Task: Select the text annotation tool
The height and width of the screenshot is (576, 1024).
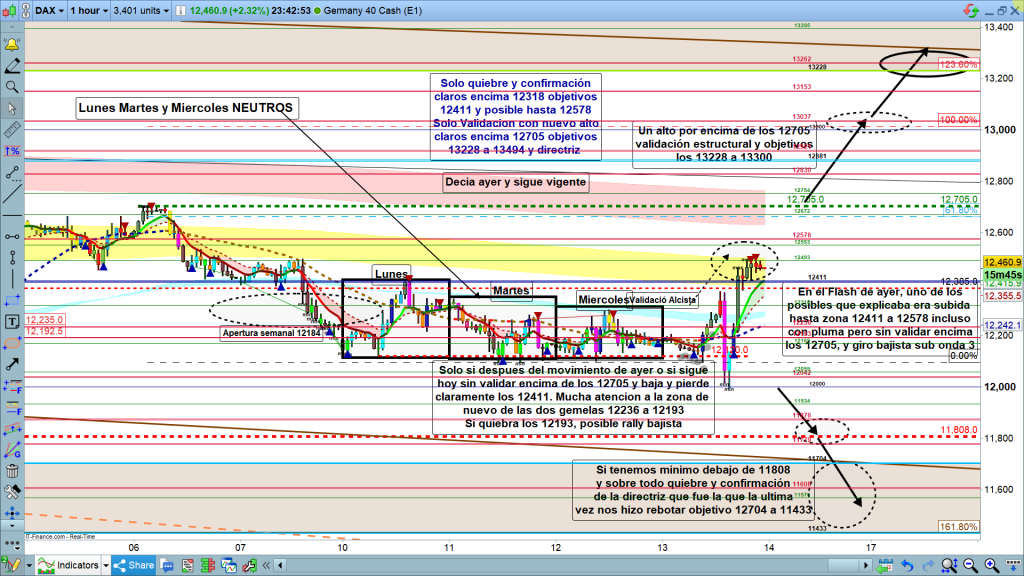Action: tap(12, 321)
